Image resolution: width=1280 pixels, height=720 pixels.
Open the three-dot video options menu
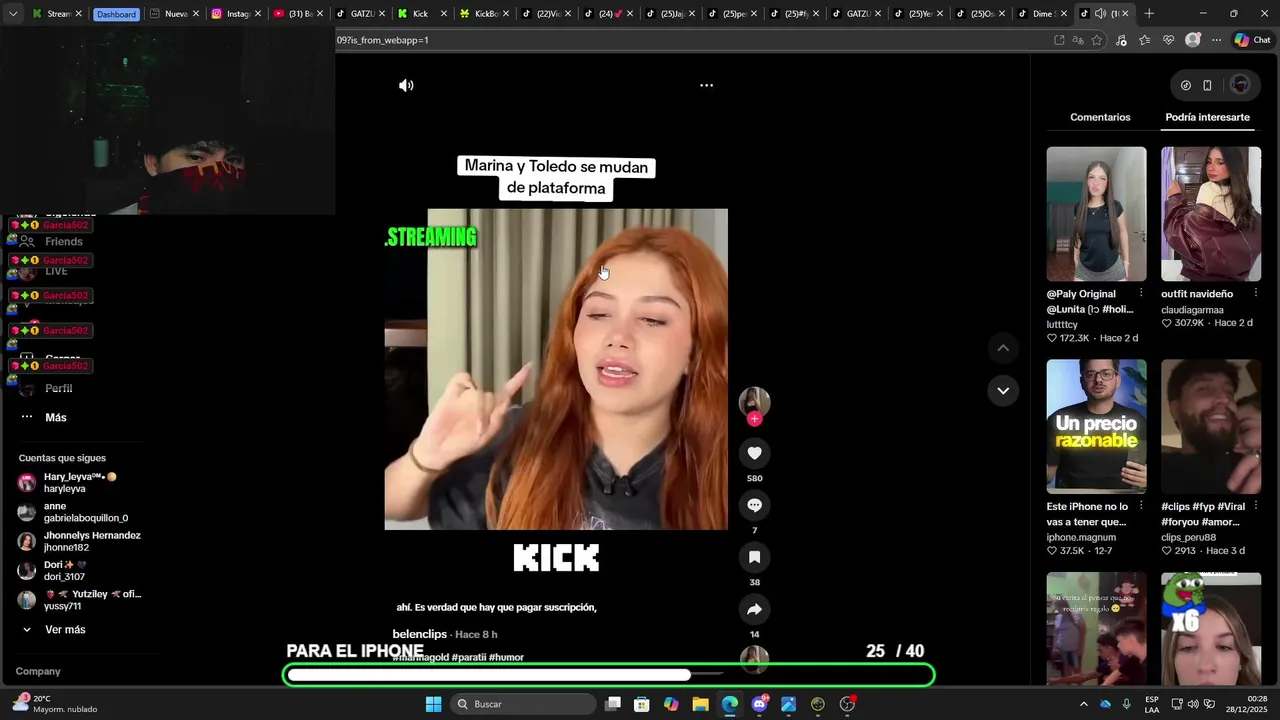coord(706,85)
